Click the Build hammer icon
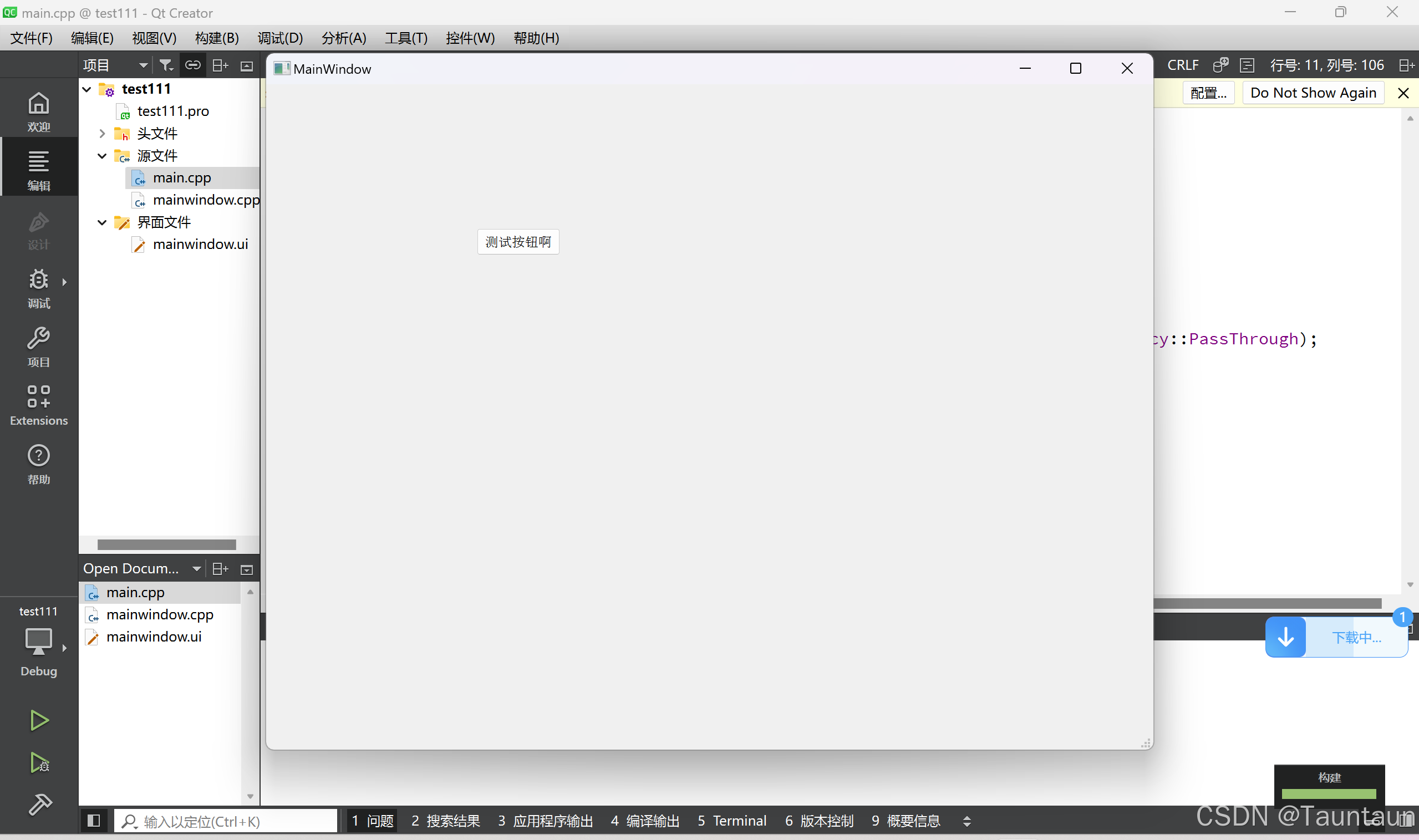Screen dimensions: 1419x840 click(39, 804)
